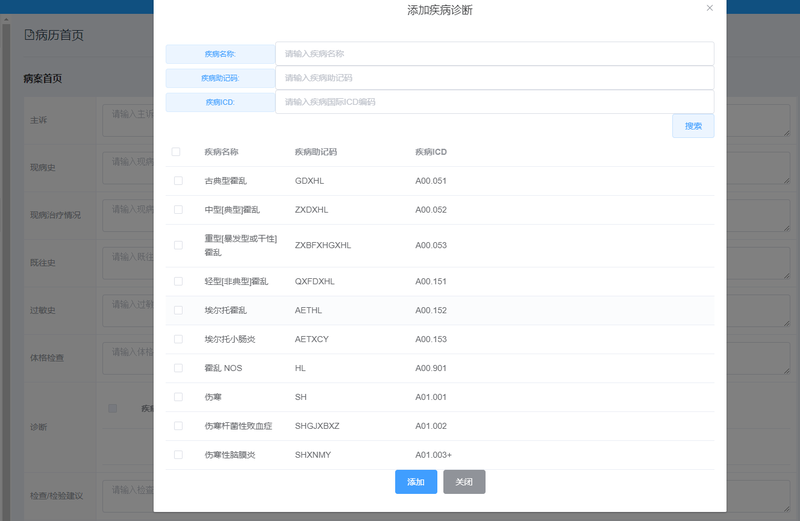
Task: Click the gray 关闭 button
Action: pyautogui.click(x=464, y=482)
